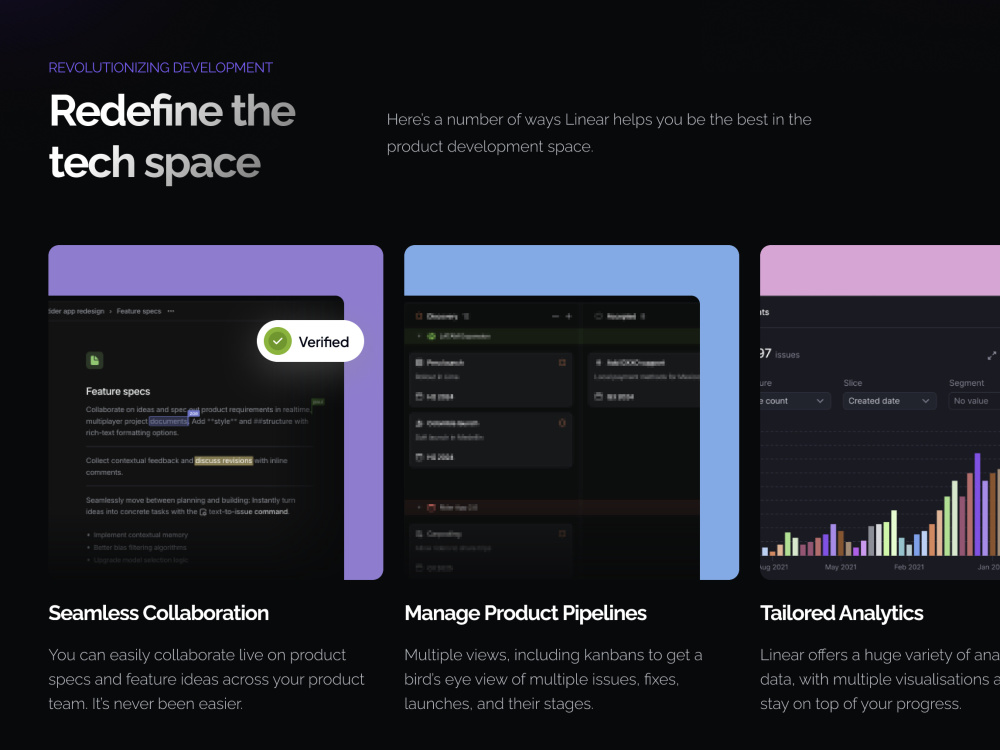Click the calendar icon on first Discovery card
Viewport: 1000px width, 750px height.
tap(419, 397)
